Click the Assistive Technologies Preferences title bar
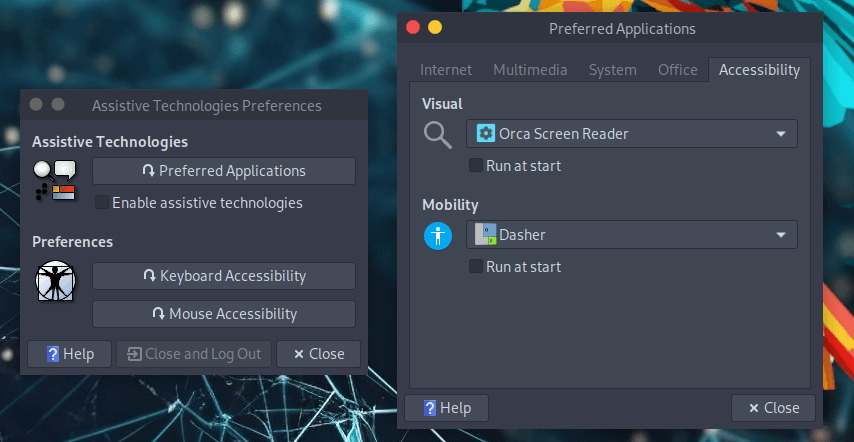Image resolution: width=854 pixels, height=442 pixels. (x=206, y=105)
